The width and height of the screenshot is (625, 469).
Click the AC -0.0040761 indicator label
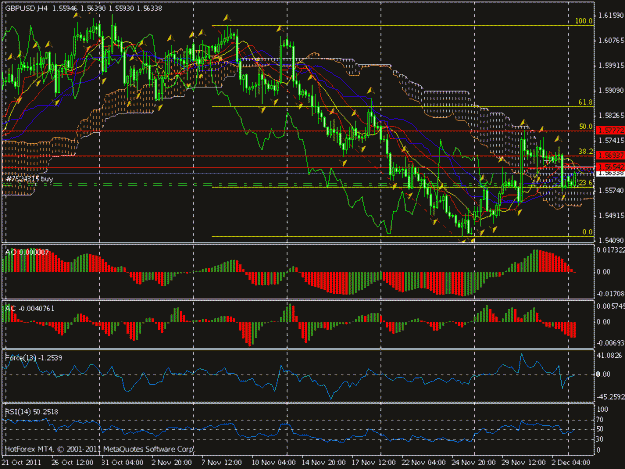[x=30, y=308]
